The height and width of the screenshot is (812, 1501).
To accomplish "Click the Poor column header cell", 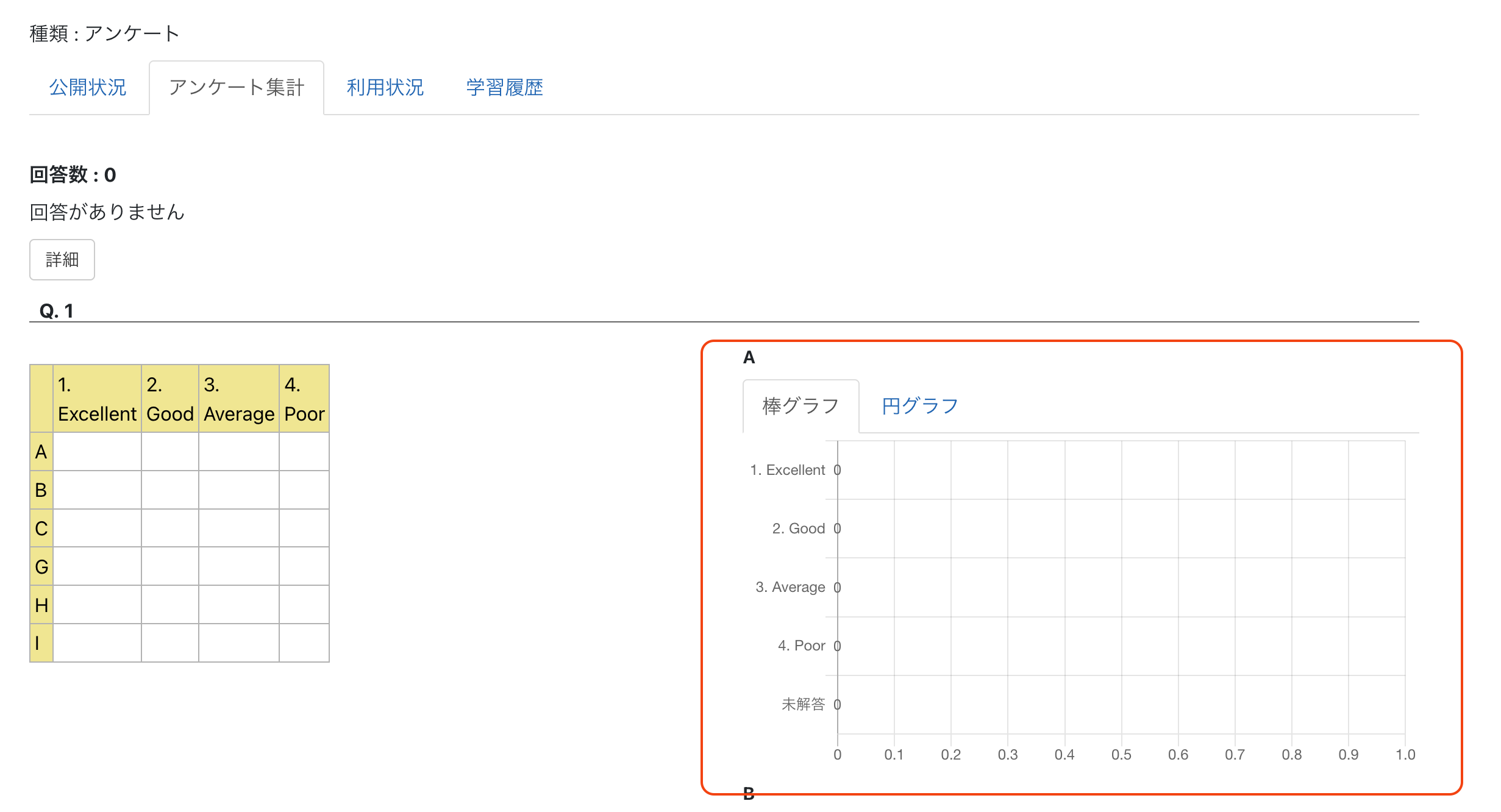I will pyautogui.click(x=304, y=399).
